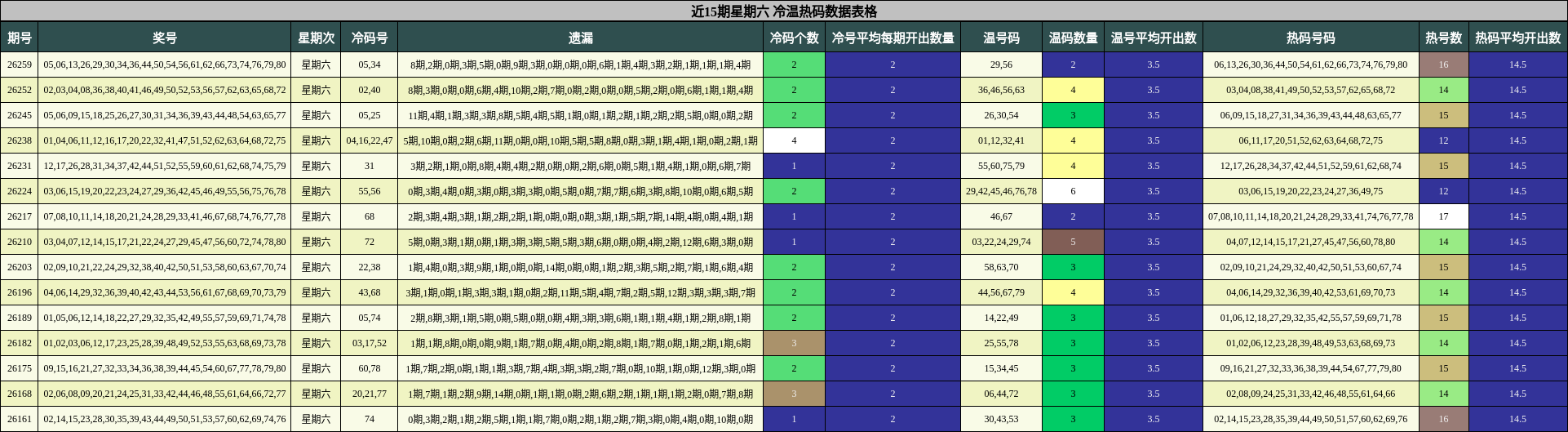The width and height of the screenshot is (1568, 432).
Task: Click warm numbers cell 58,63,70
Action: 1001,267
